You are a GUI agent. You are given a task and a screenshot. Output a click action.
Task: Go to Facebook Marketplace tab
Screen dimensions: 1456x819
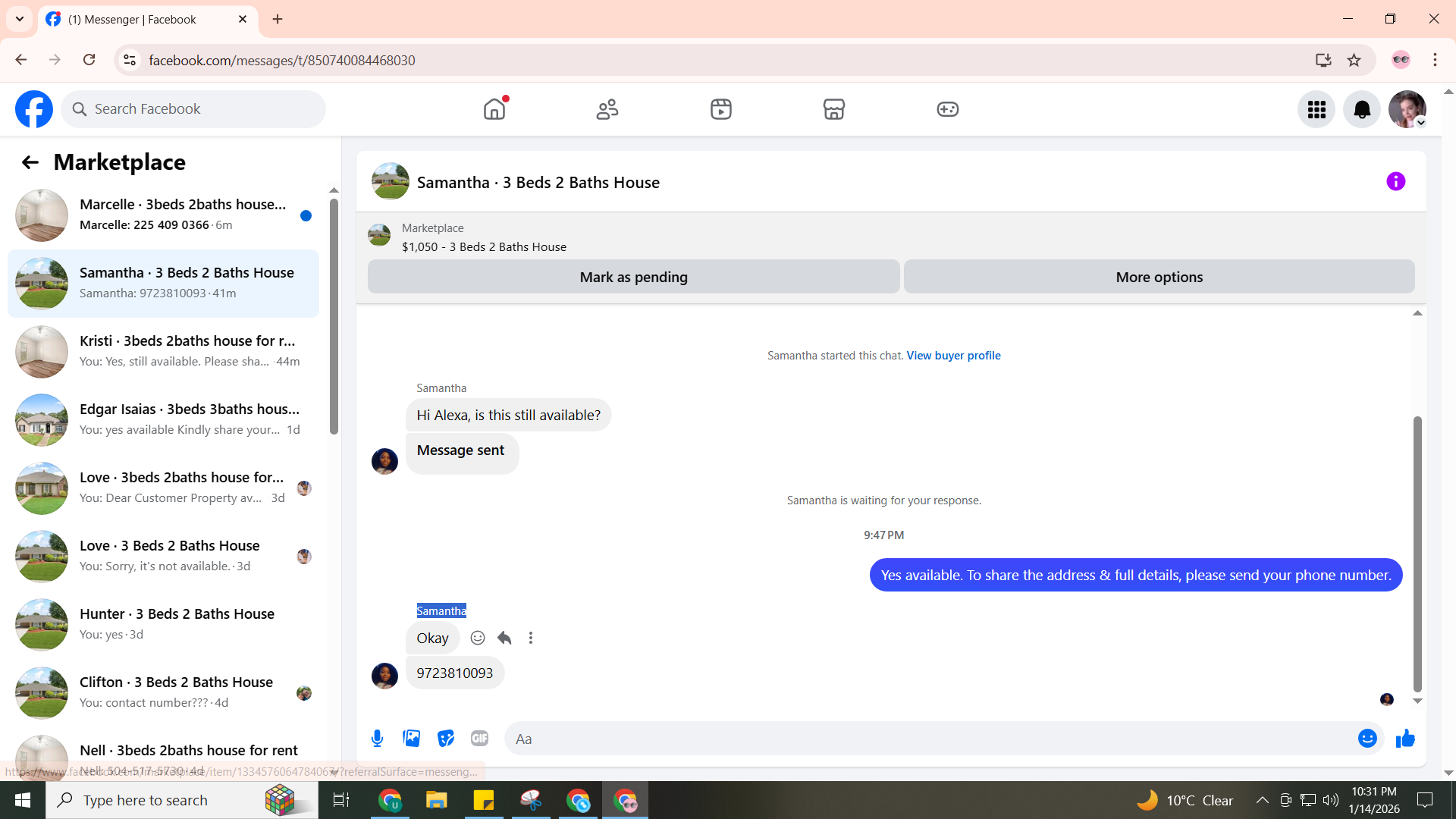click(x=833, y=110)
